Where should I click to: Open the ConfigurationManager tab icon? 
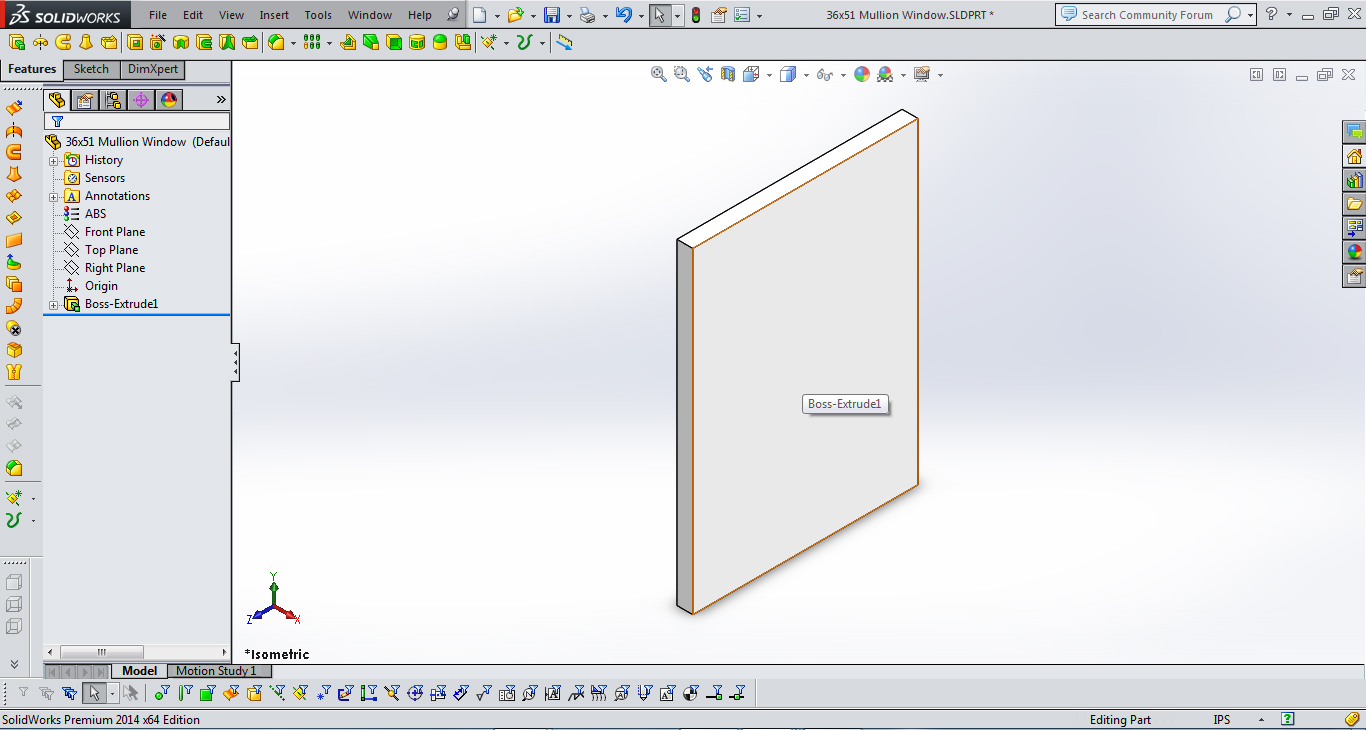[113, 100]
